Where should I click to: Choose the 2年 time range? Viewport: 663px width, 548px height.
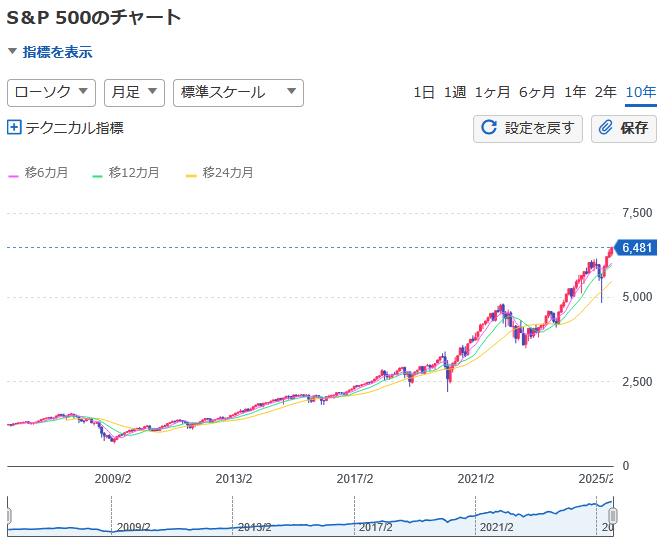[606, 92]
